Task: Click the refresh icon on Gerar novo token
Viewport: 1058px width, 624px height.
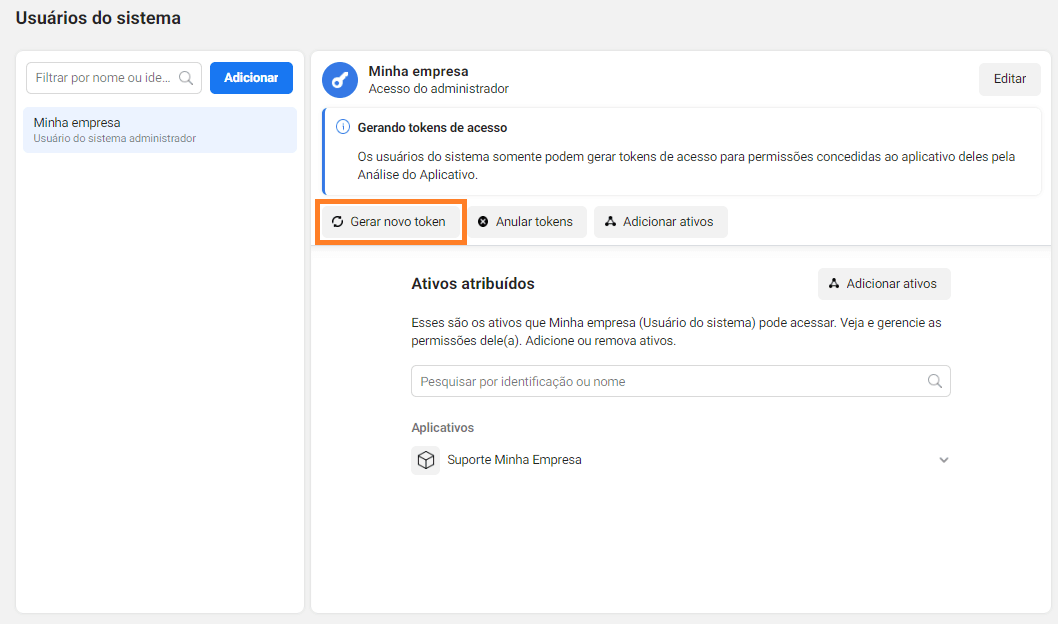Action: click(x=338, y=222)
